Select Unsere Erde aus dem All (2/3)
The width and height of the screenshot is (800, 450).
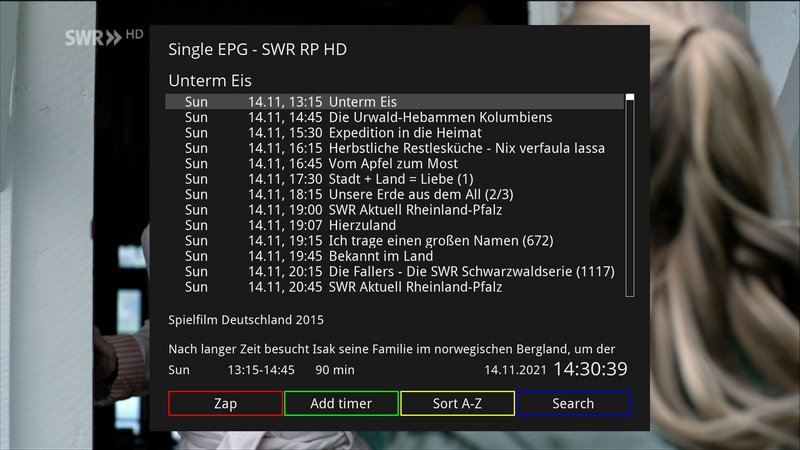[x=394, y=194]
